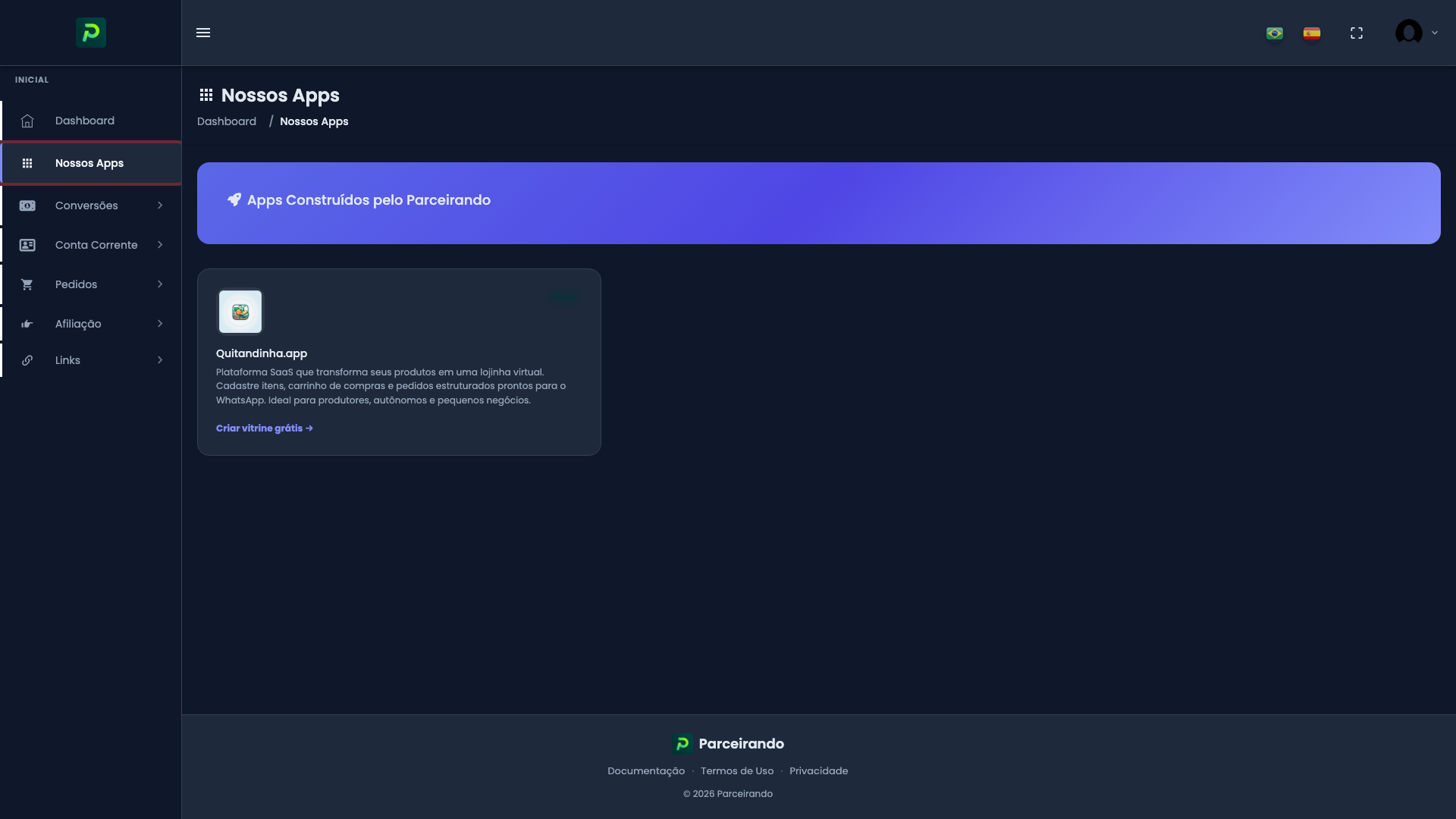Click the Pedidos shopping cart icon

click(27, 284)
